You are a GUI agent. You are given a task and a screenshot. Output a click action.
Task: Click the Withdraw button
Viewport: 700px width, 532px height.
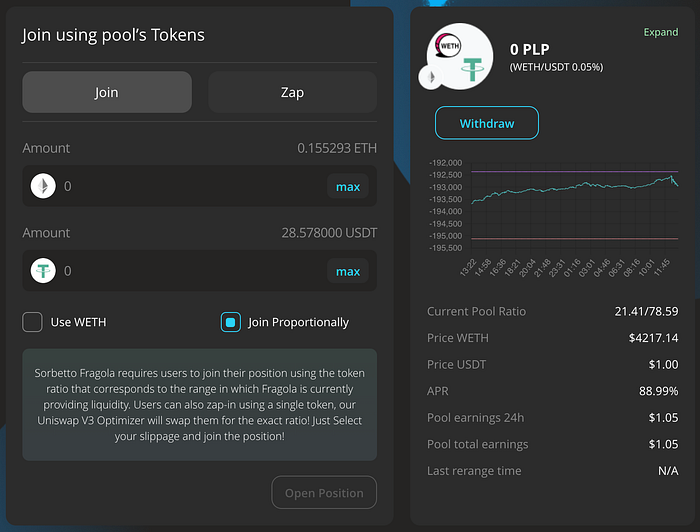[x=487, y=123]
